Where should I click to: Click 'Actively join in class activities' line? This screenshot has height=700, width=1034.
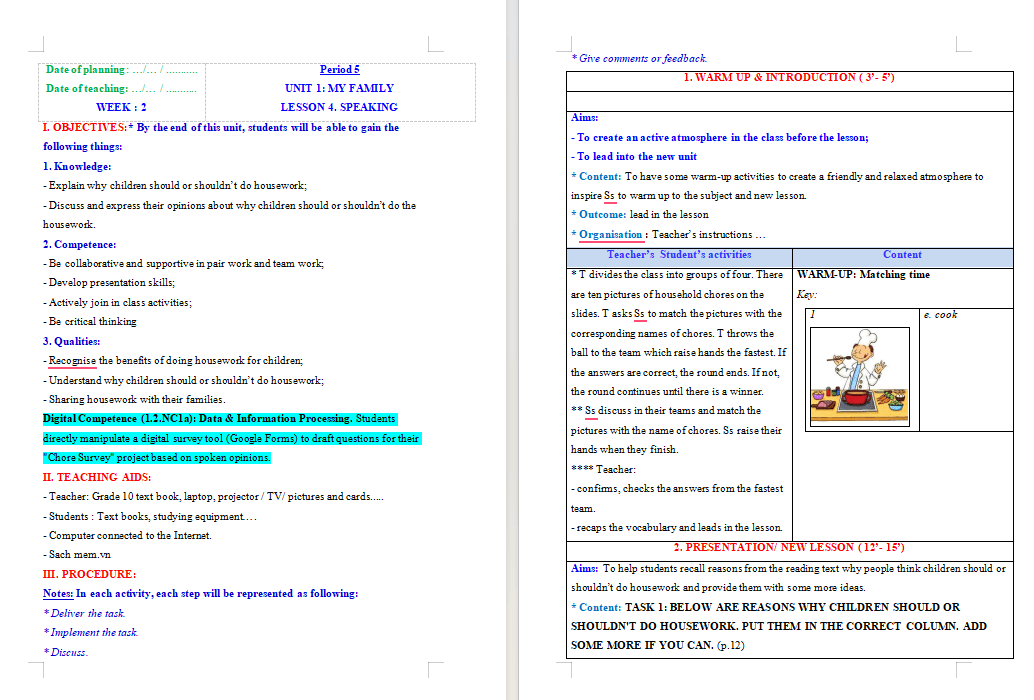(117, 302)
